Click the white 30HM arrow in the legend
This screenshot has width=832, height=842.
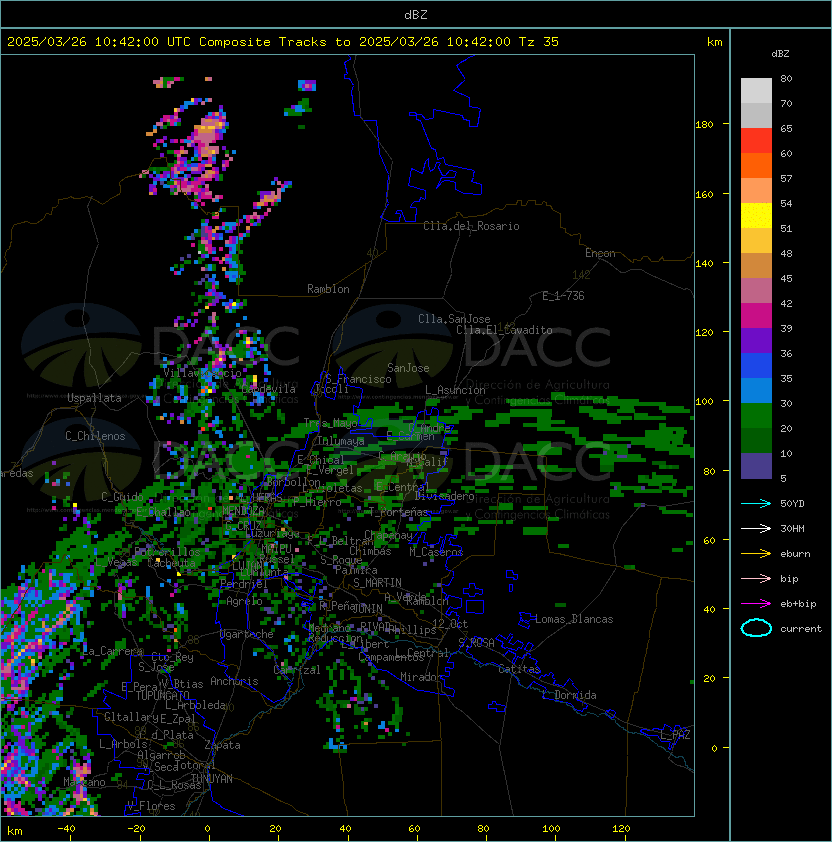click(756, 529)
